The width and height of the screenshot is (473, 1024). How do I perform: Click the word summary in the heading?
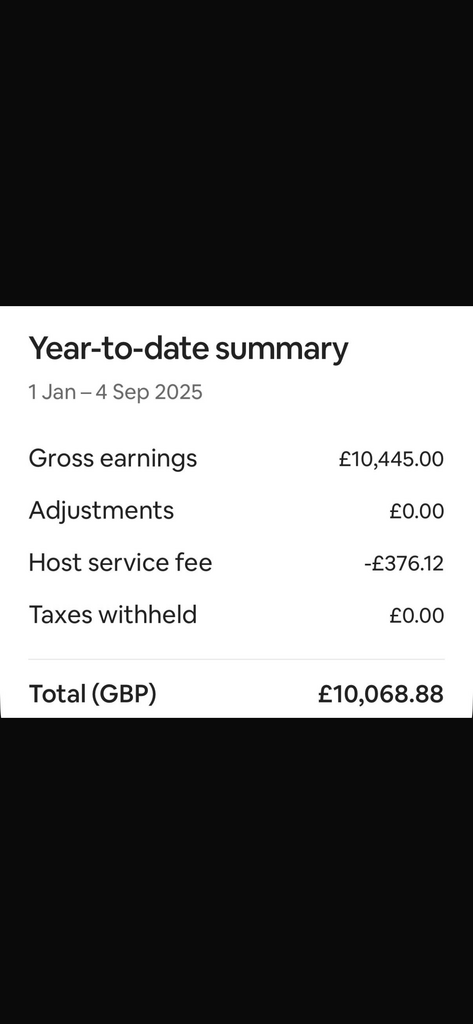(282, 351)
